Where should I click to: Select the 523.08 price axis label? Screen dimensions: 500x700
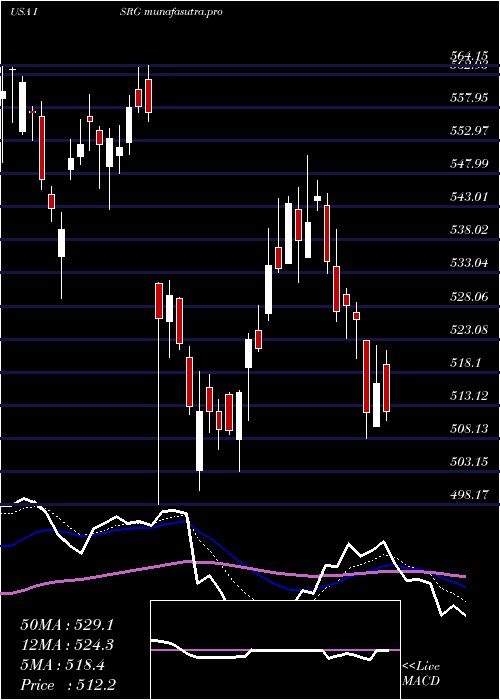point(469,329)
